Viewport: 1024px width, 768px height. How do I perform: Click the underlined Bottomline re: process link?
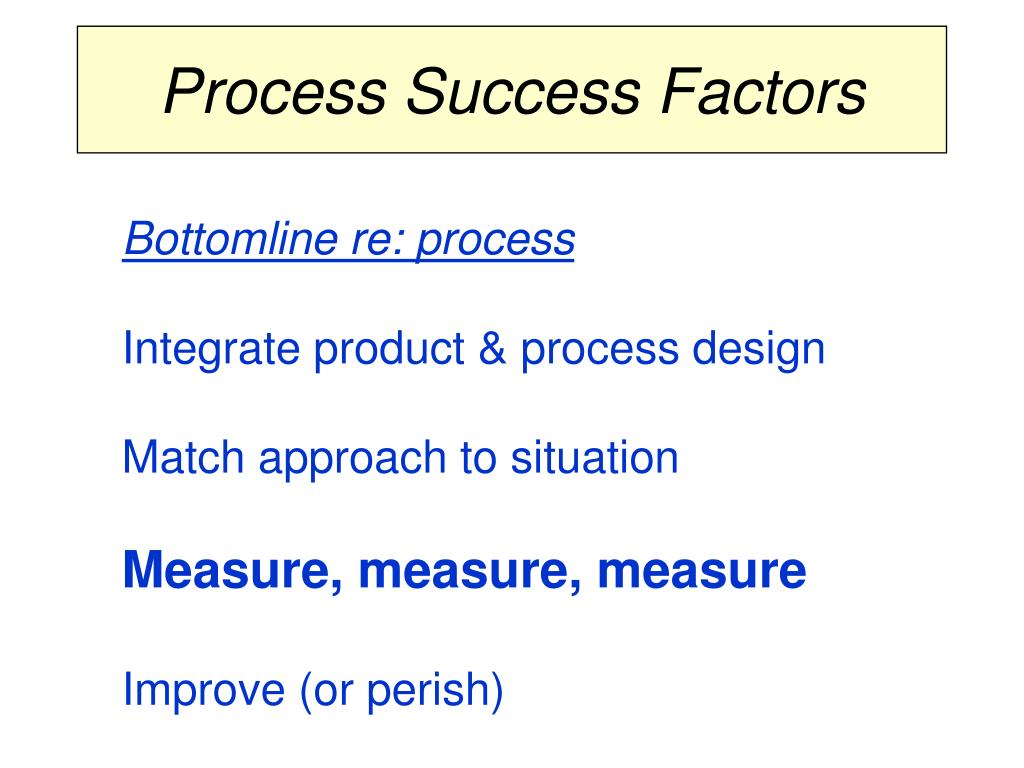click(349, 240)
